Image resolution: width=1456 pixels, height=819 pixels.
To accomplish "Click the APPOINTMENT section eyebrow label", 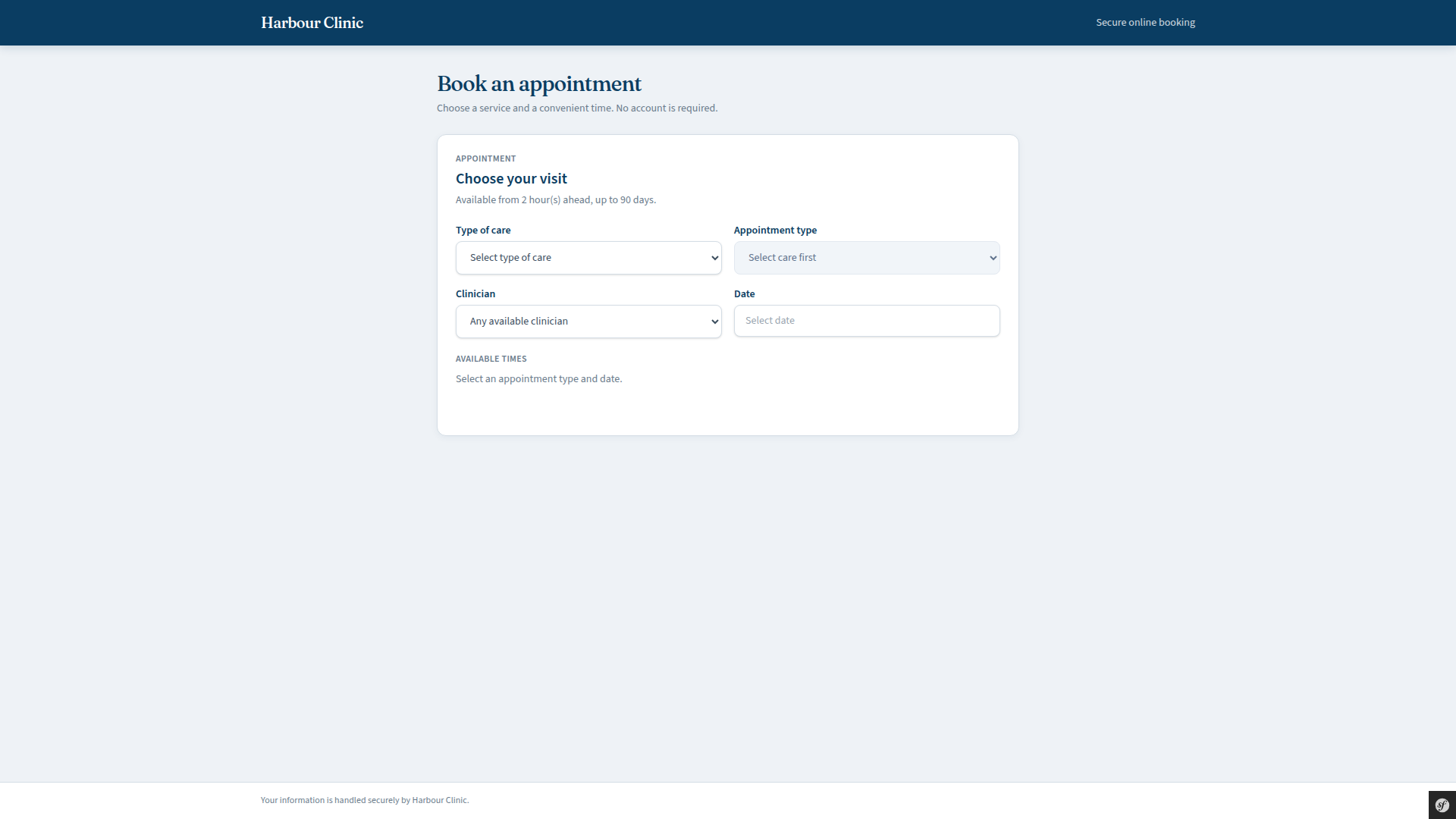I will [x=485, y=158].
